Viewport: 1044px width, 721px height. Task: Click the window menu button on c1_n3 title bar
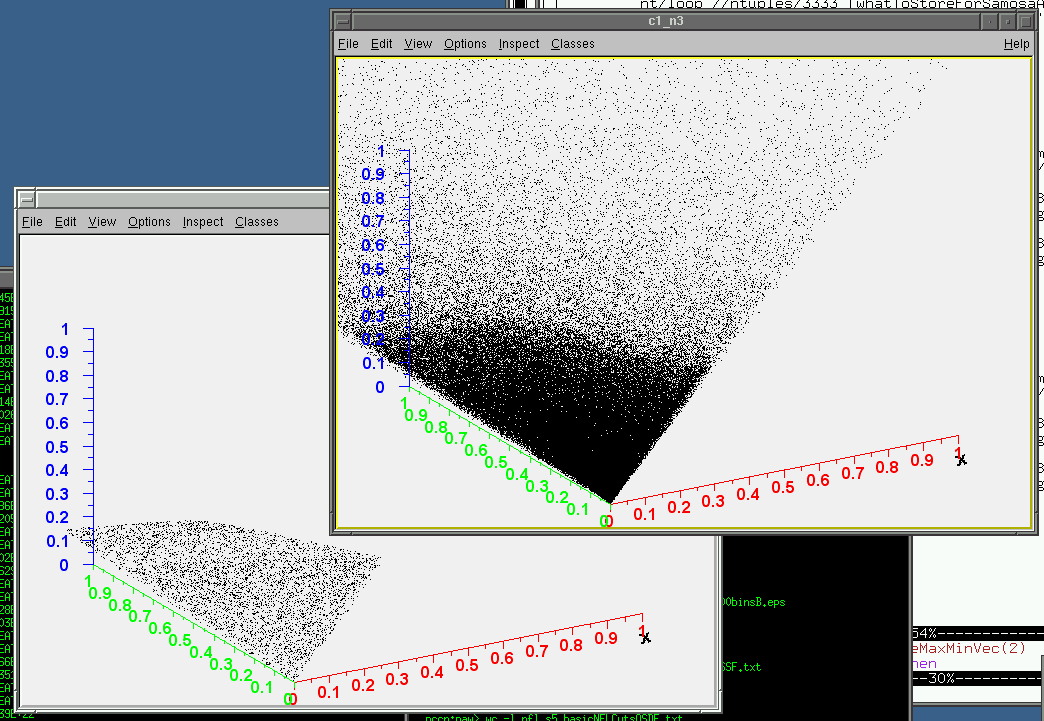click(x=343, y=20)
